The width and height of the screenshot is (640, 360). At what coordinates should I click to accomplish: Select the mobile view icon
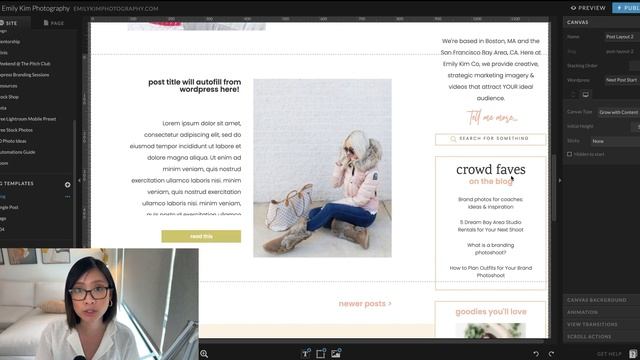pos(573,95)
